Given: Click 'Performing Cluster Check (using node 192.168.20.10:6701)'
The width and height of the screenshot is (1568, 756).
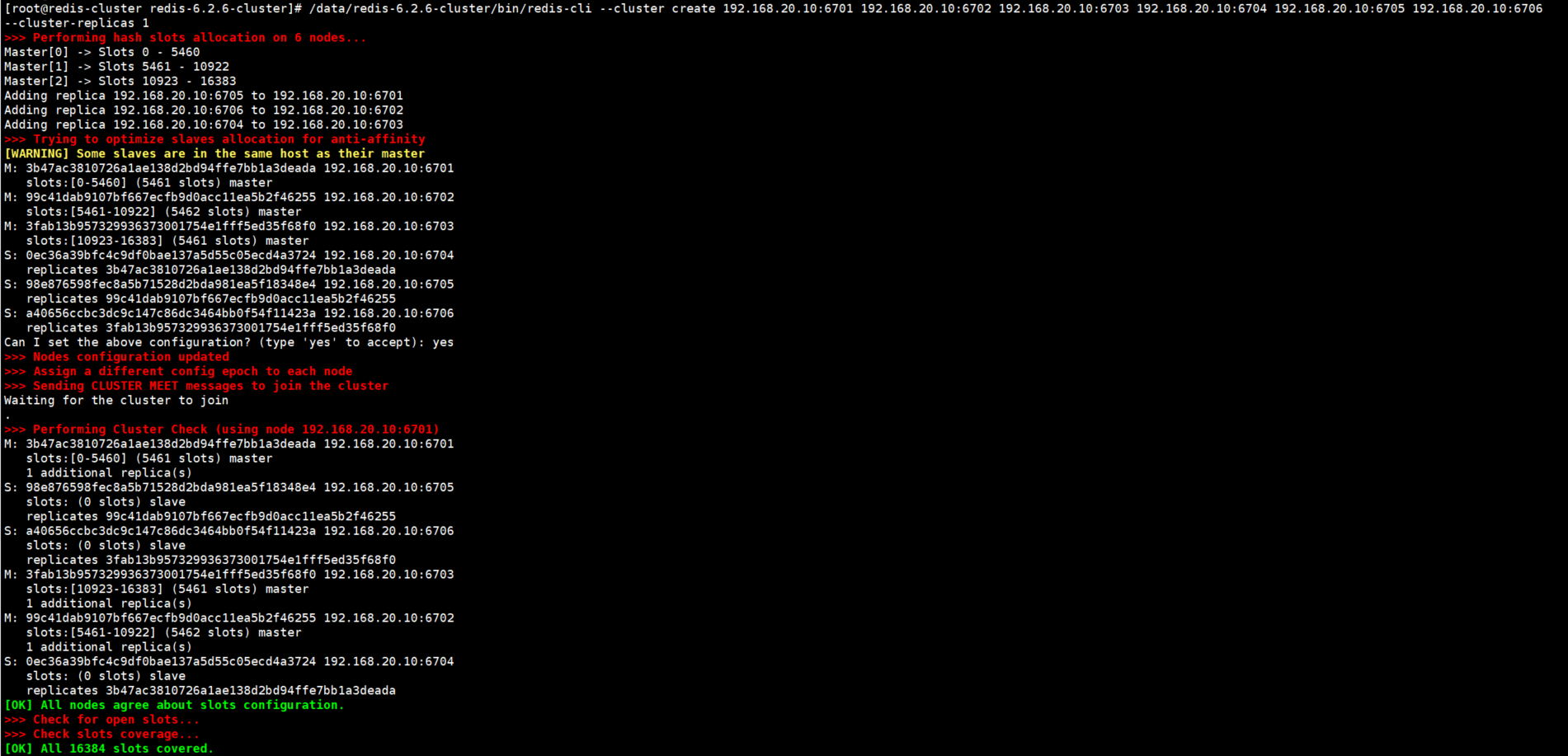Looking at the screenshot, I should (222, 430).
